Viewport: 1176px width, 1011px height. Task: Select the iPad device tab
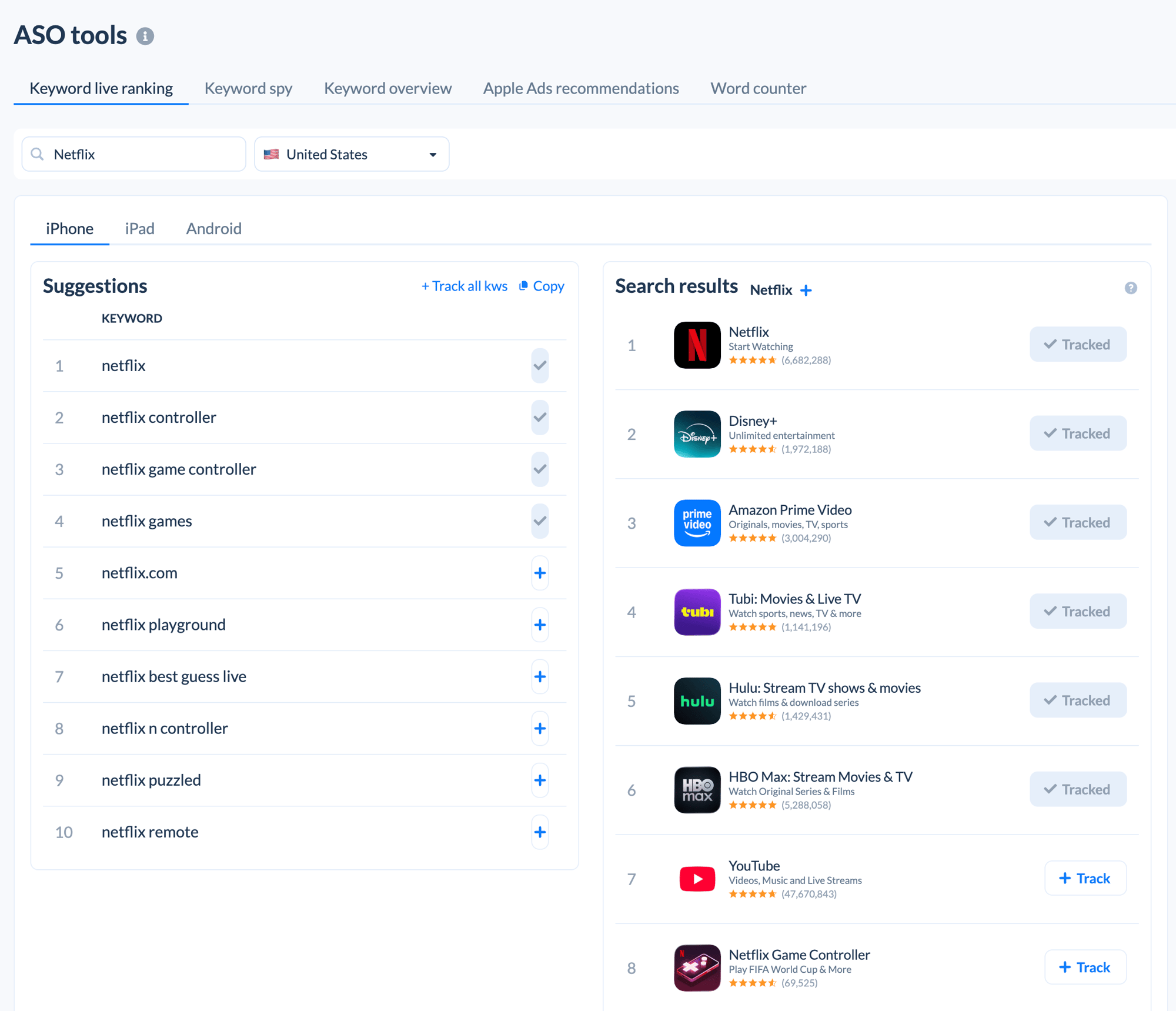click(x=139, y=228)
